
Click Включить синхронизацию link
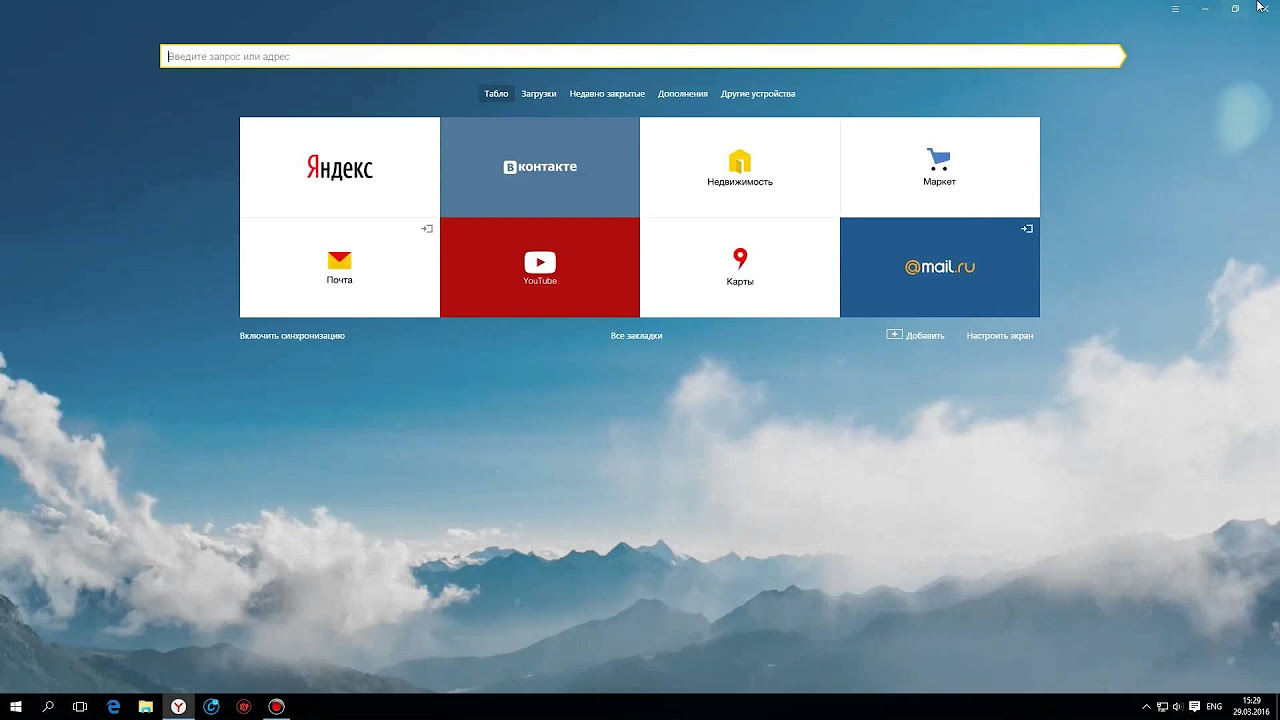[292, 336]
